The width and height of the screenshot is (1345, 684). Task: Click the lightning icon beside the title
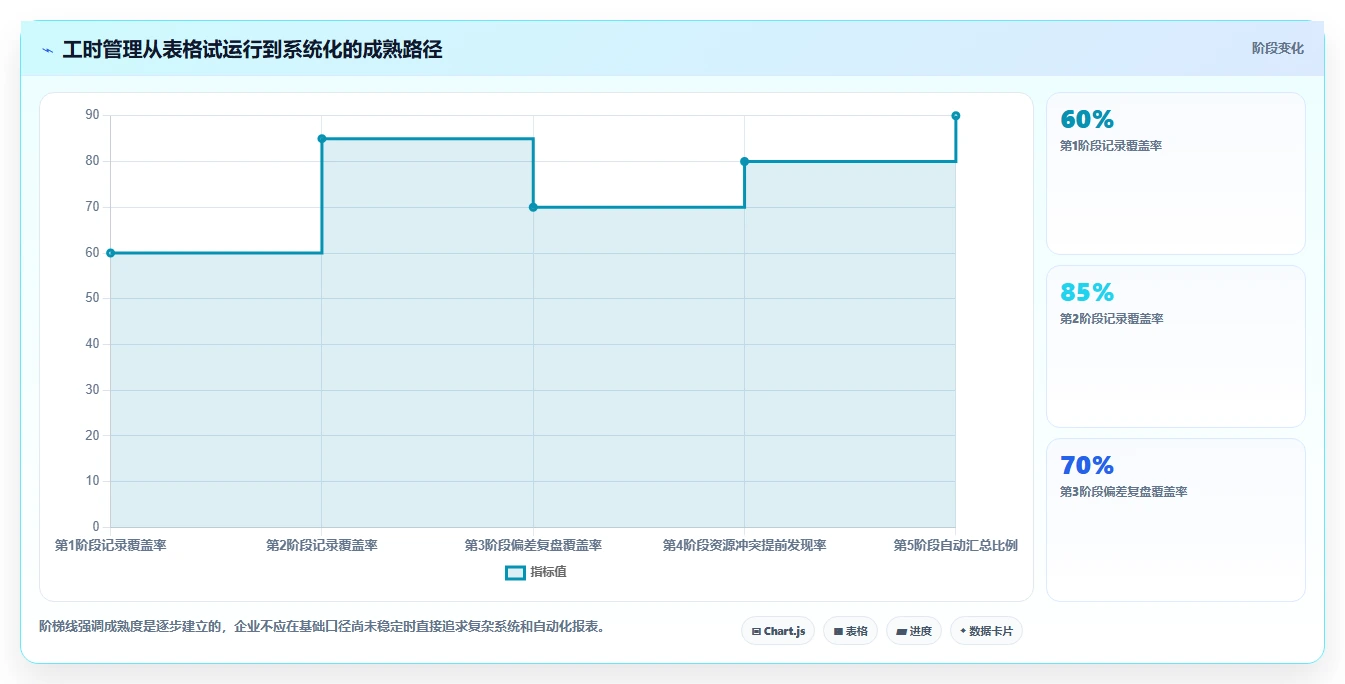pos(47,50)
